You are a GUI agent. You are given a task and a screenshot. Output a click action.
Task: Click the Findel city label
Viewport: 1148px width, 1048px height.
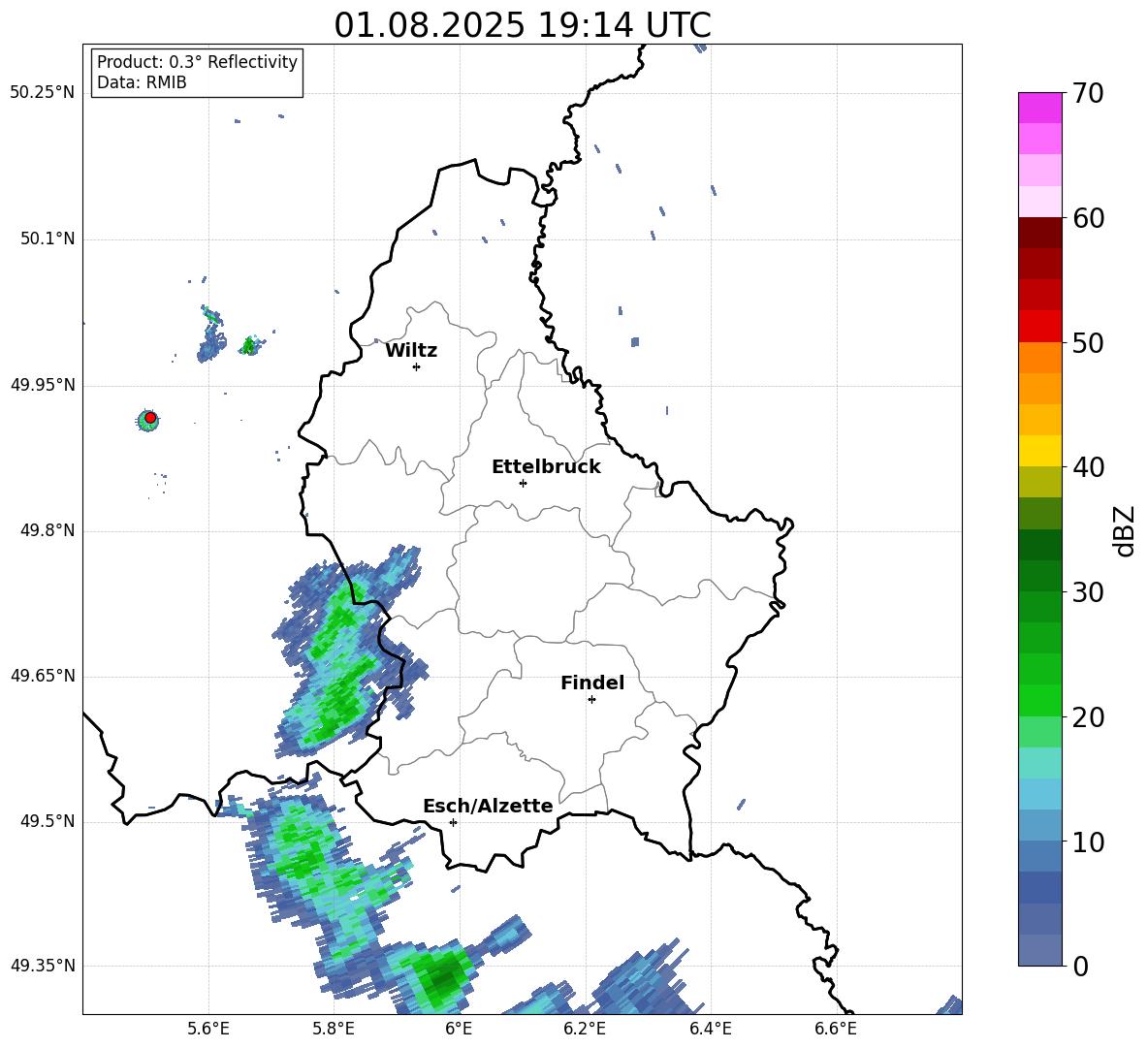(x=592, y=683)
